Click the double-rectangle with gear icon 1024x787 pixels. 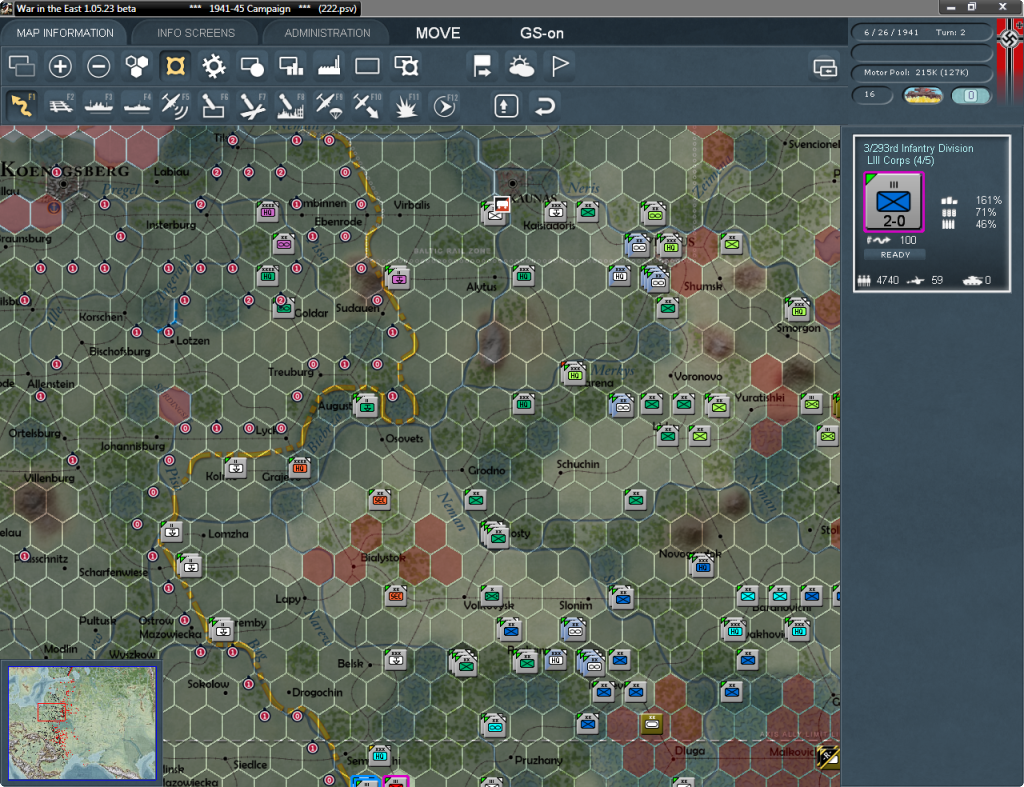(x=406, y=66)
